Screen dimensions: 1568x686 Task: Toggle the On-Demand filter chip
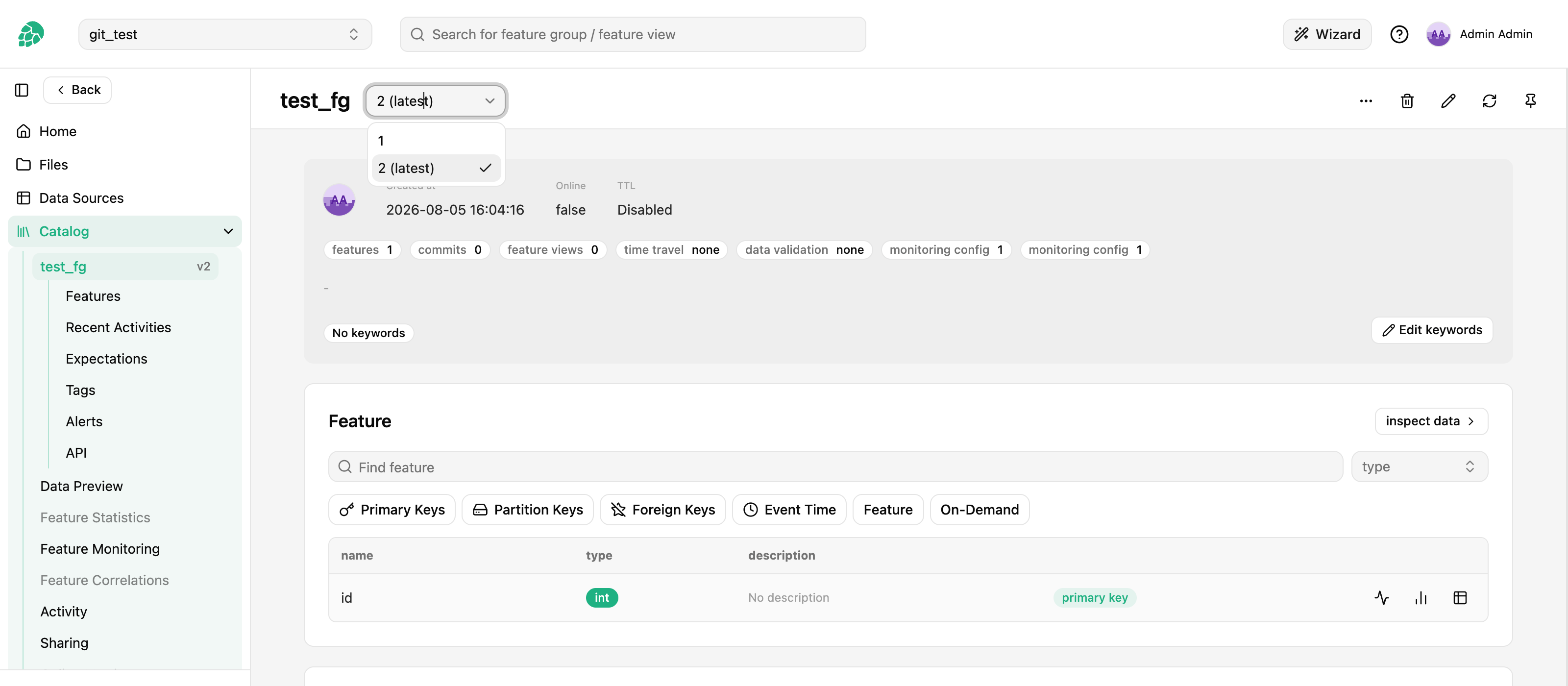pyautogui.click(x=980, y=510)
